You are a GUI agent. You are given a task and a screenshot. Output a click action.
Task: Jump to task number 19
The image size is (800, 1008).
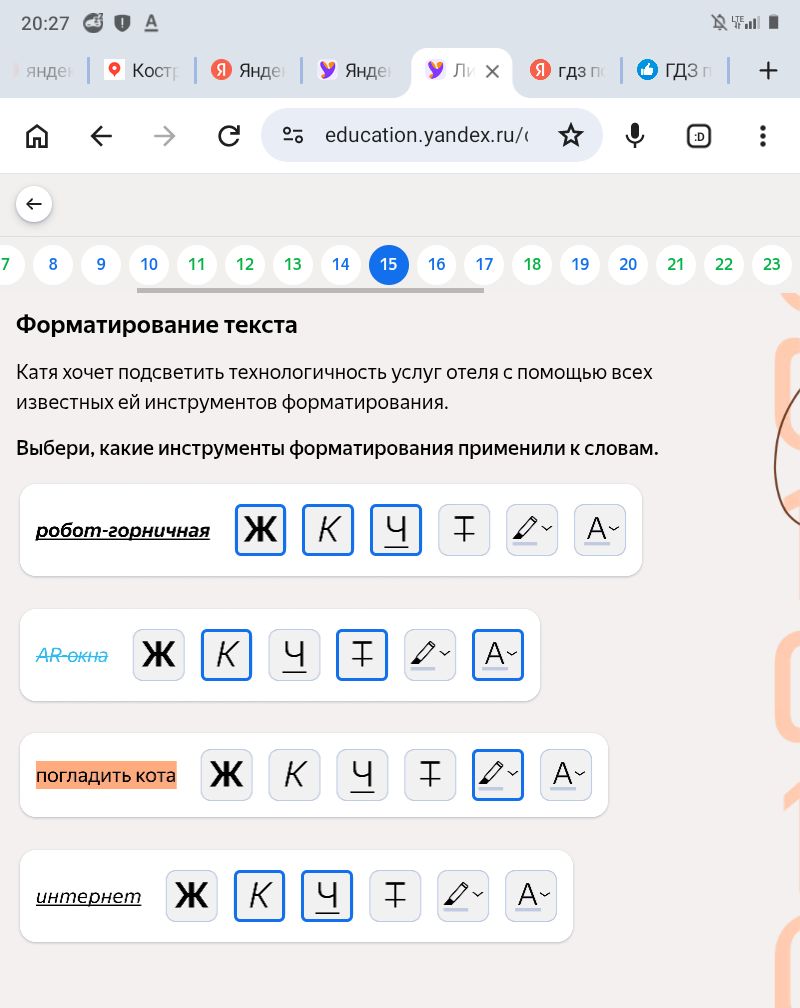point(580,264)
